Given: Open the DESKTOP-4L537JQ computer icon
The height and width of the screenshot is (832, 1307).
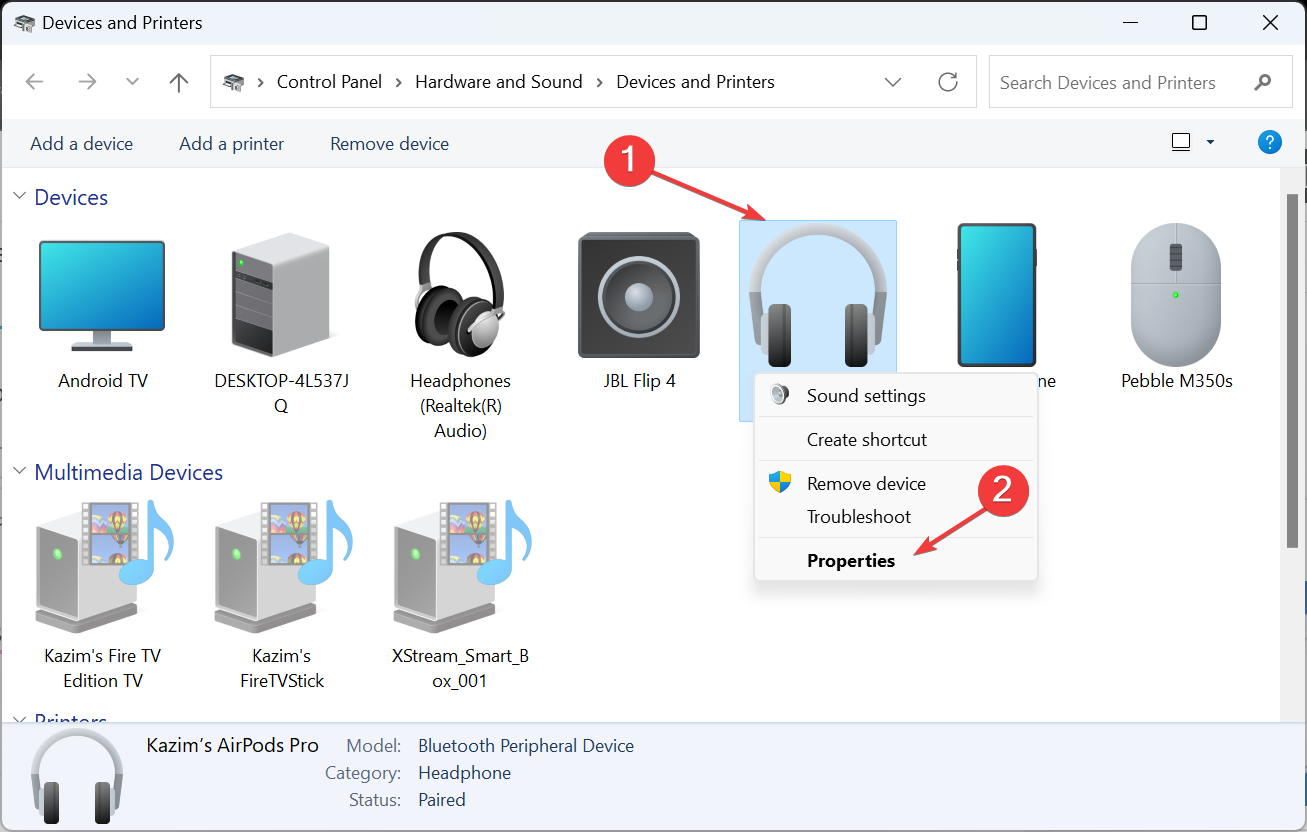Looking at the screenshot, I should click(281, 293).
